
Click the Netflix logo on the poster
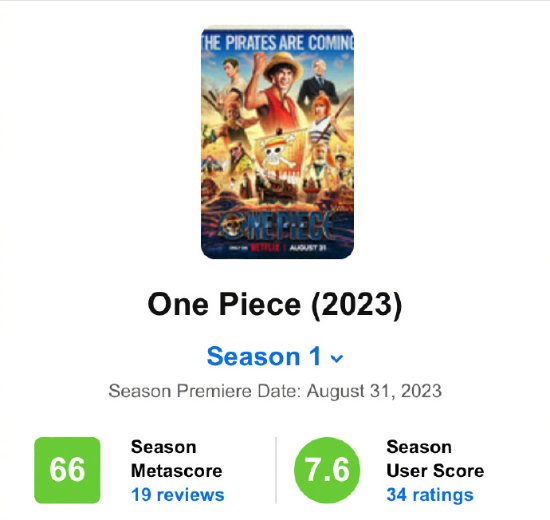266,248
